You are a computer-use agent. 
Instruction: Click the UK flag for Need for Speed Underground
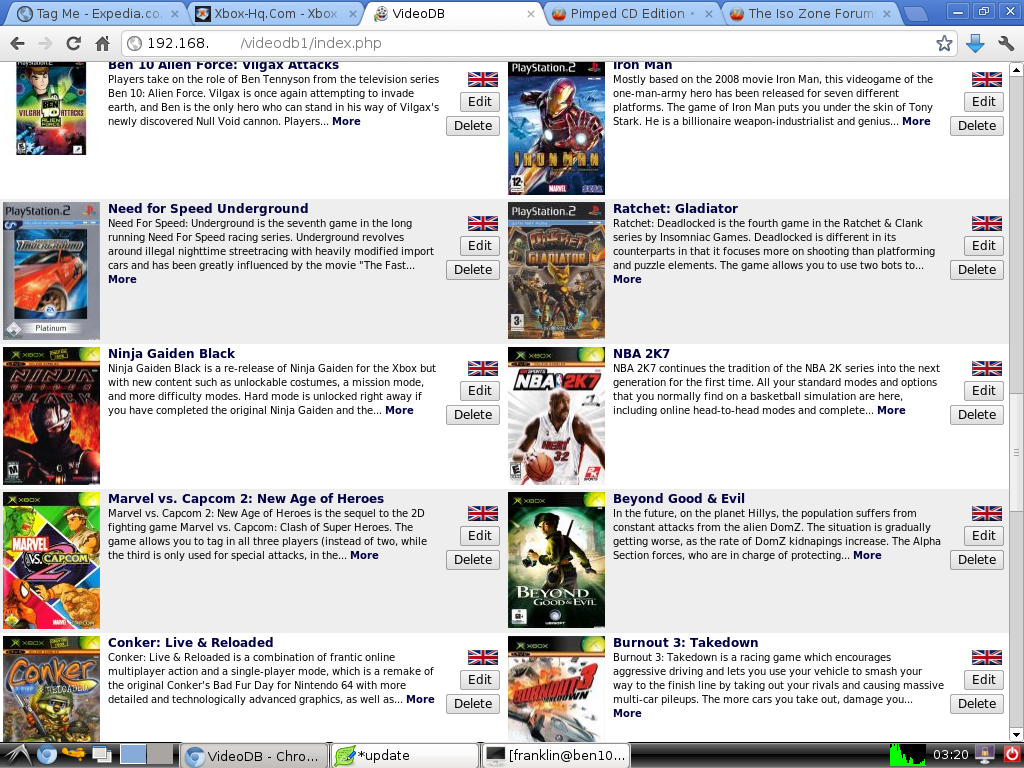(x=483, y=223)
